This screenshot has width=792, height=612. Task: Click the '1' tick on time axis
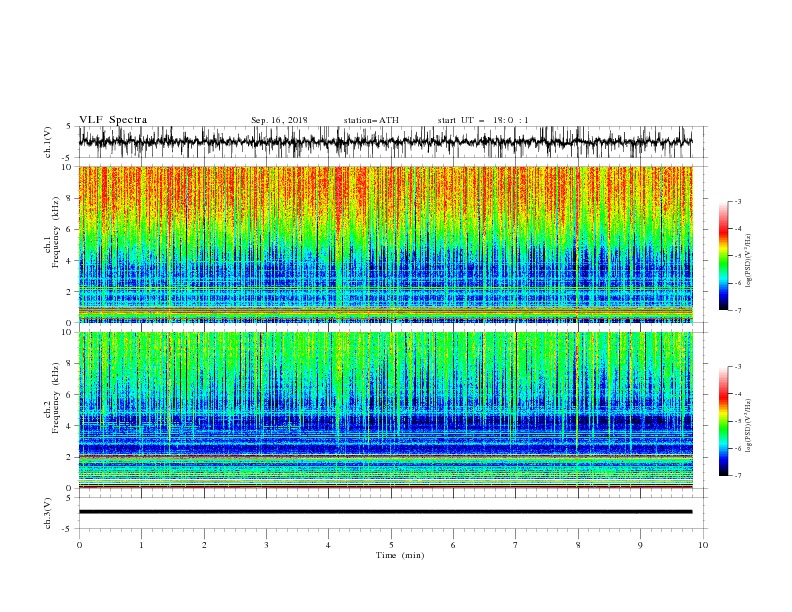pyautogui.click(x=141, y=545)
